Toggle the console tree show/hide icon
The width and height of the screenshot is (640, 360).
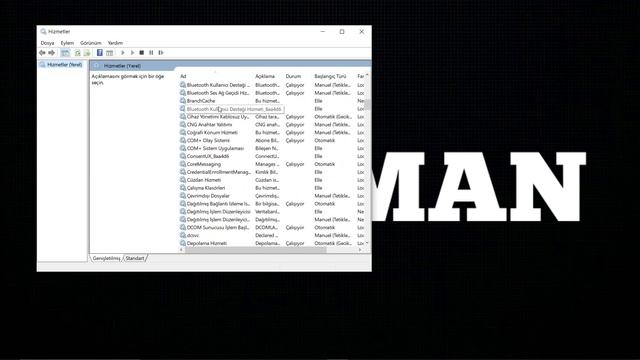coord(65,53)
